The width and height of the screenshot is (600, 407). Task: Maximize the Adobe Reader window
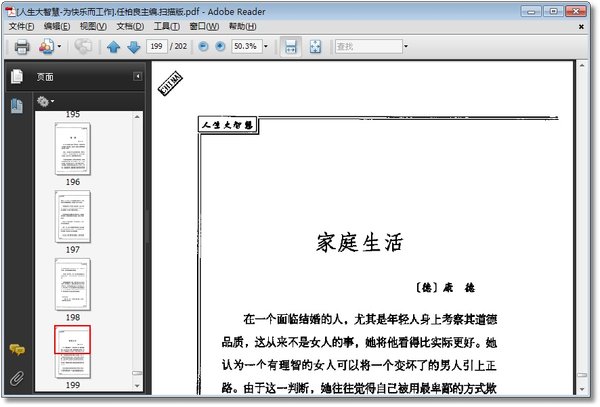(x=553, y=11)
